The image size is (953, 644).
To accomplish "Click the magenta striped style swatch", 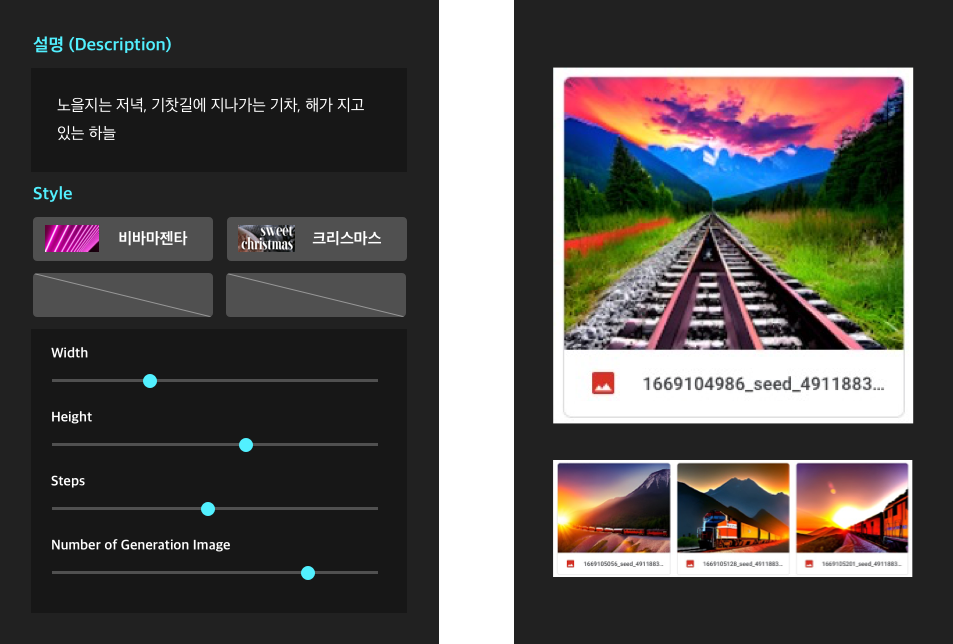I will tap(72, 239).
